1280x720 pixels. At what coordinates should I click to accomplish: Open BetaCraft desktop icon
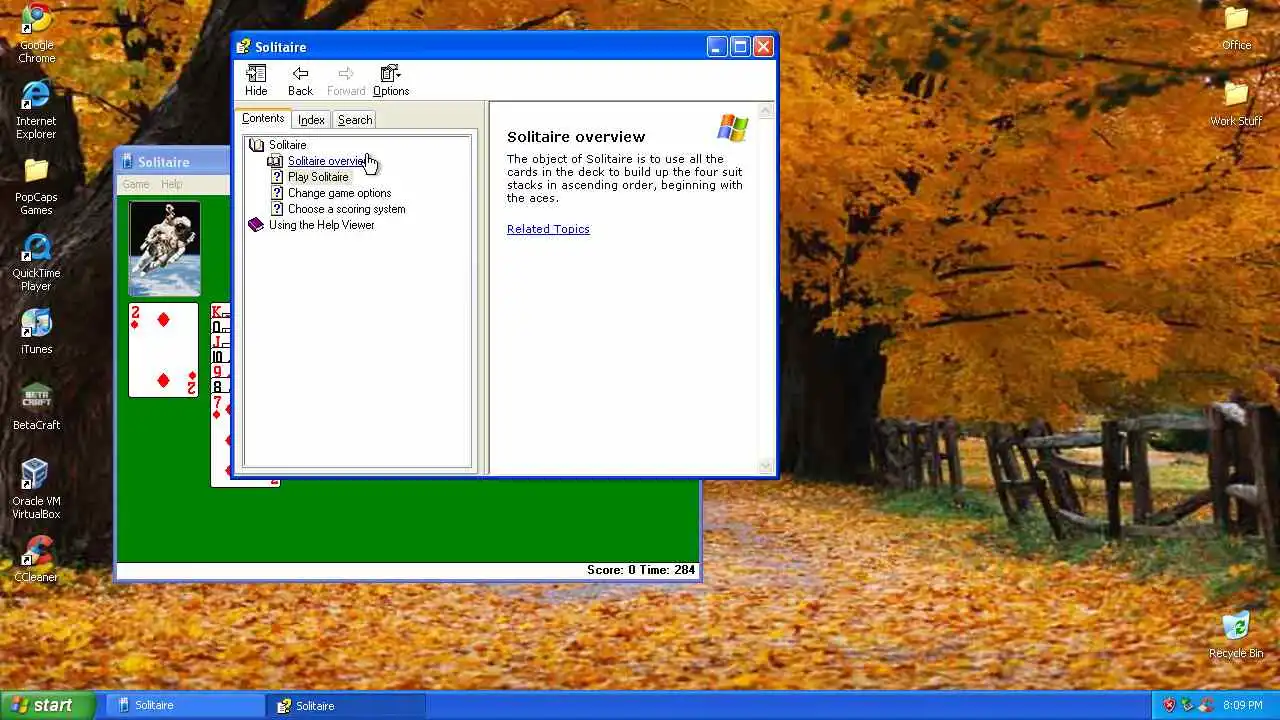point(36,406)
